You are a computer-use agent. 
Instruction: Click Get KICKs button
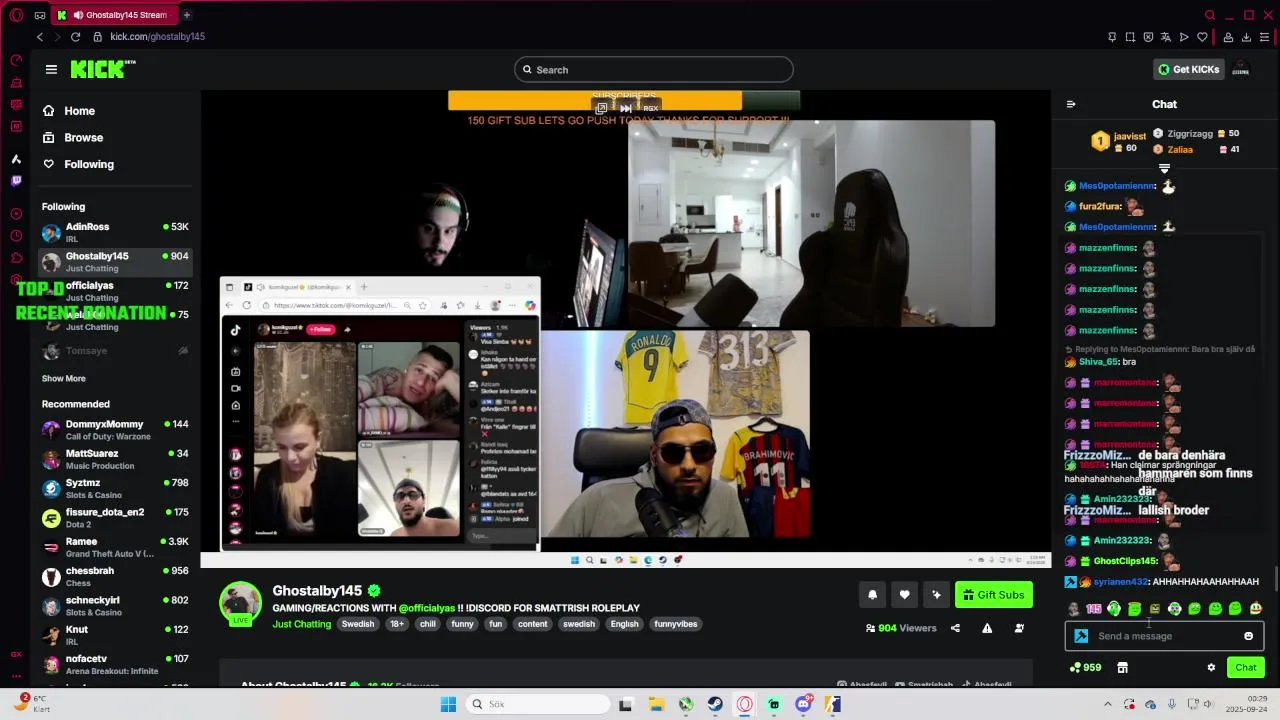click(1189, 69)
